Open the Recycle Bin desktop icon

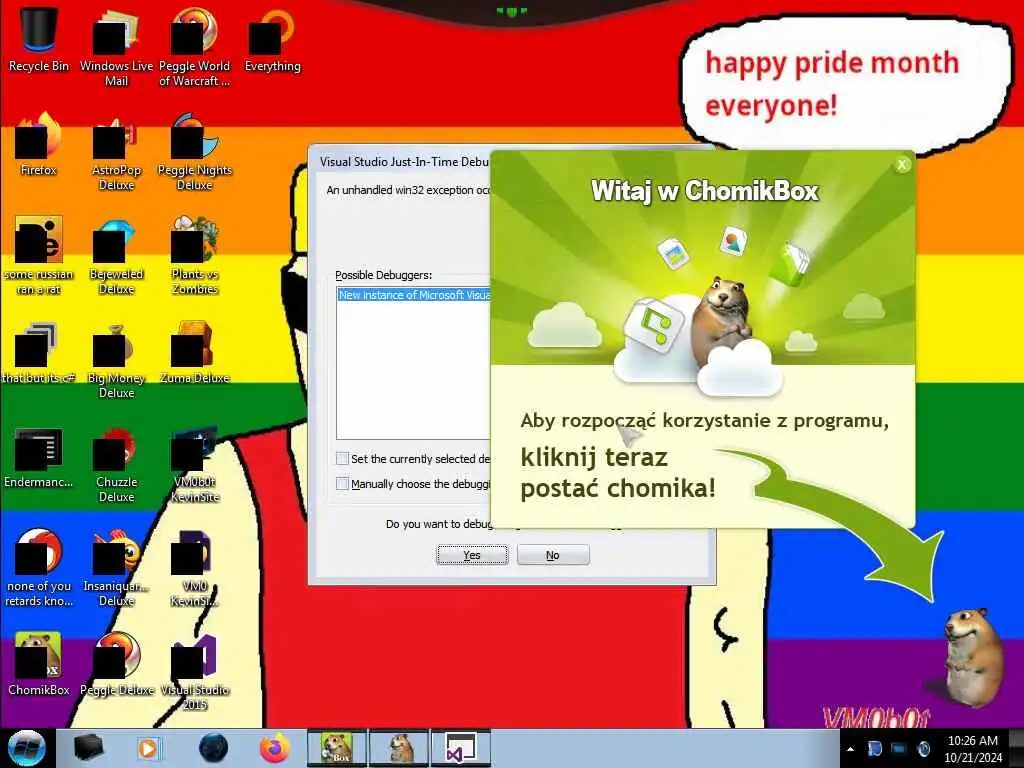coord(39,39)
